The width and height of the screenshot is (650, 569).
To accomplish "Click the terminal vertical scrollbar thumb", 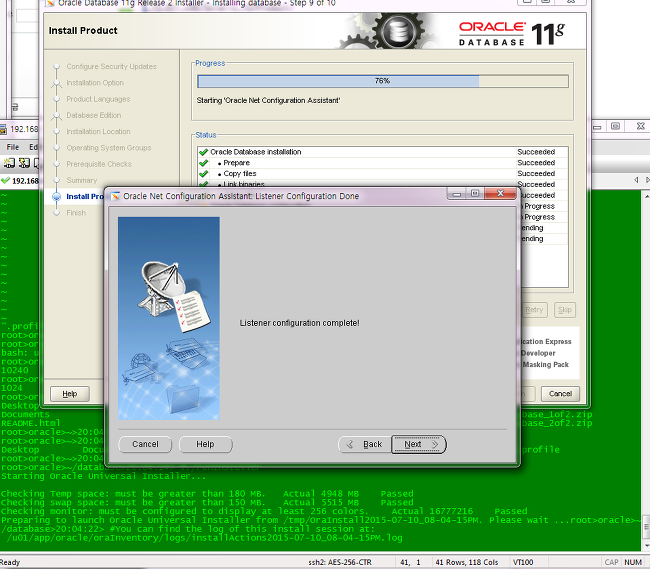I will click(x=646, y=527).
